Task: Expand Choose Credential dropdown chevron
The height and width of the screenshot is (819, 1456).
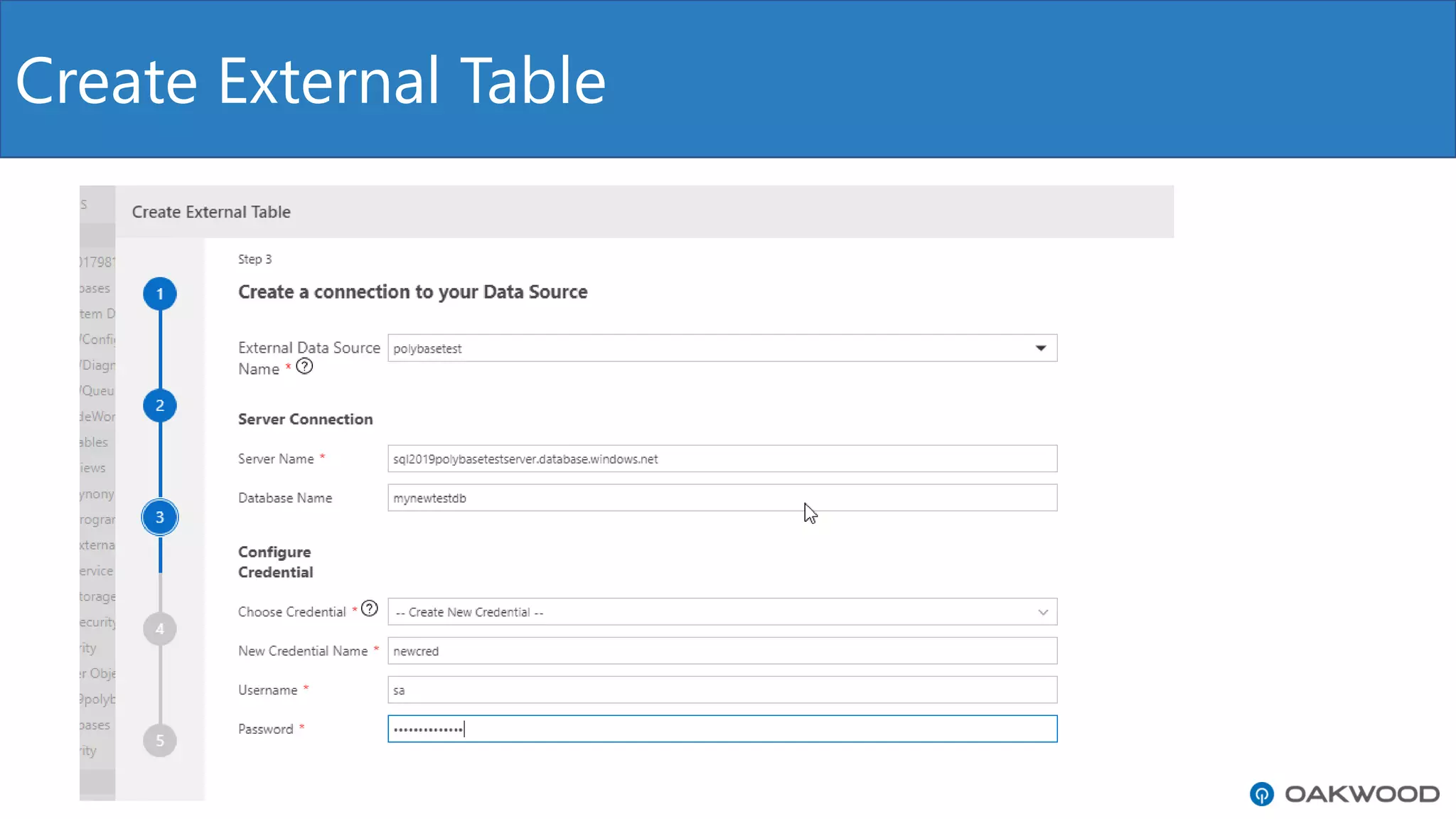Action: tap(1043, 612)
